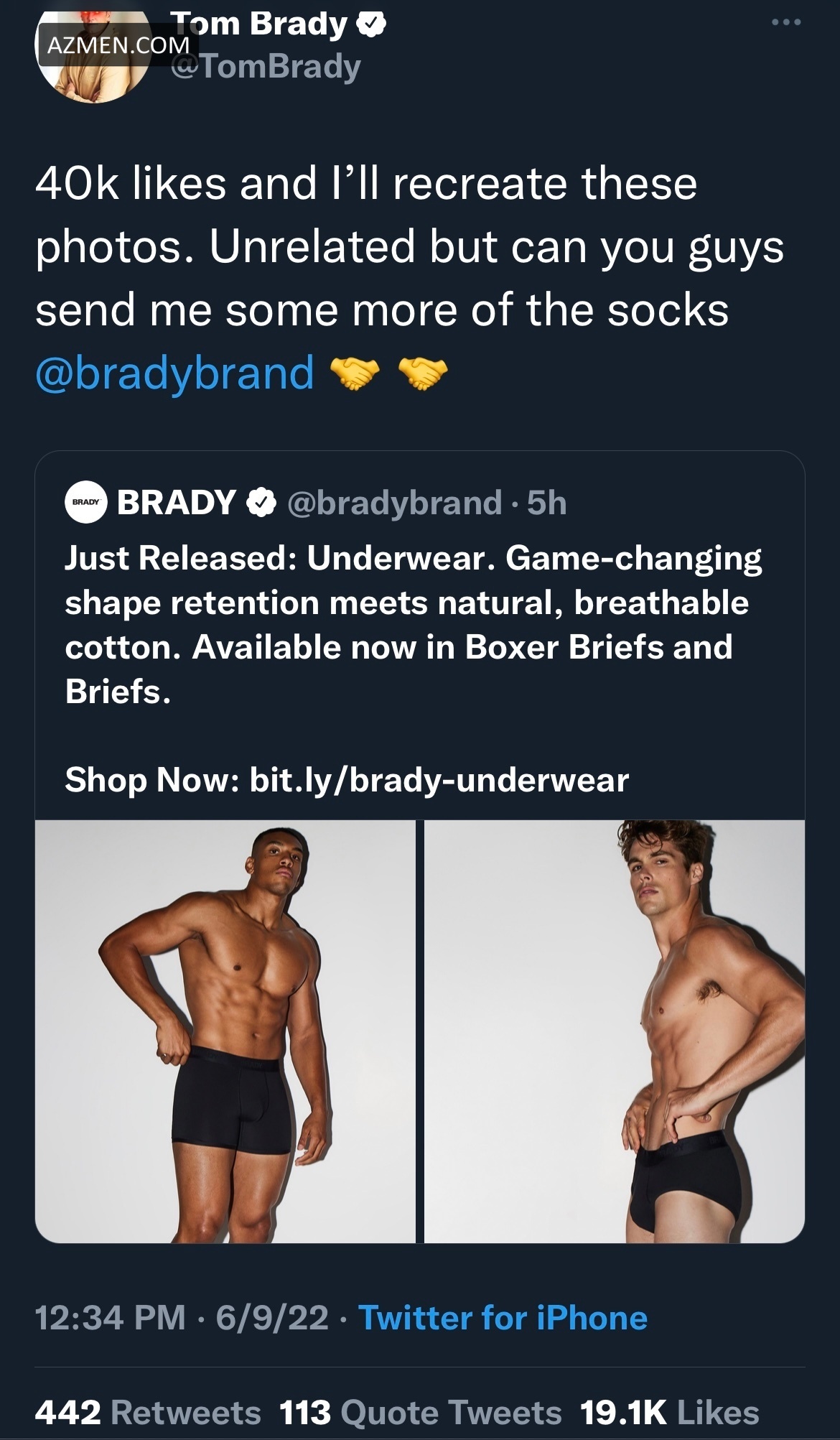Tap the 12:34 PM 6/9/22 timestamp

point(182,1318)
